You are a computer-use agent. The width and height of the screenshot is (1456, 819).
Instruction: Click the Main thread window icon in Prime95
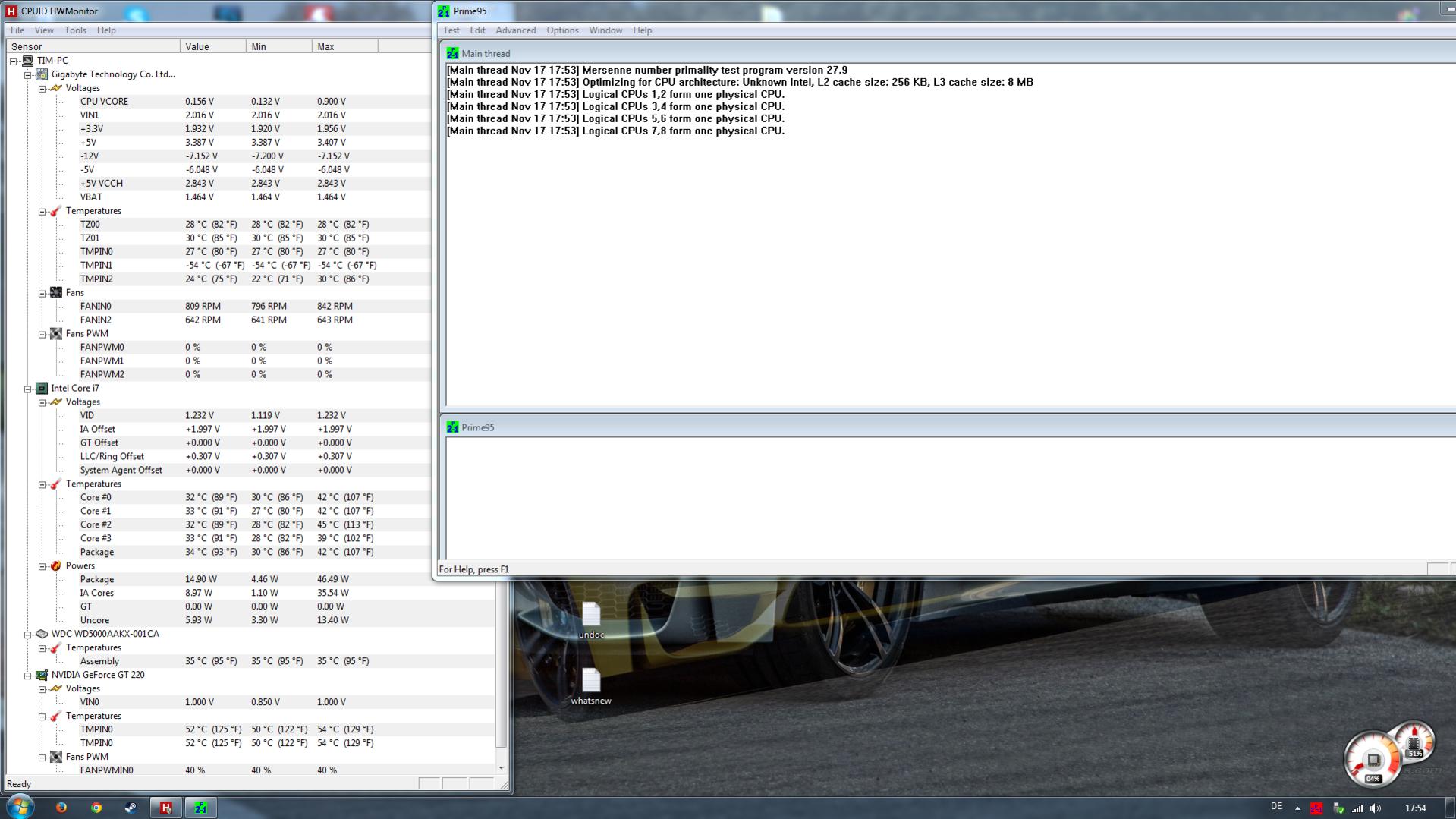point(453,54)
